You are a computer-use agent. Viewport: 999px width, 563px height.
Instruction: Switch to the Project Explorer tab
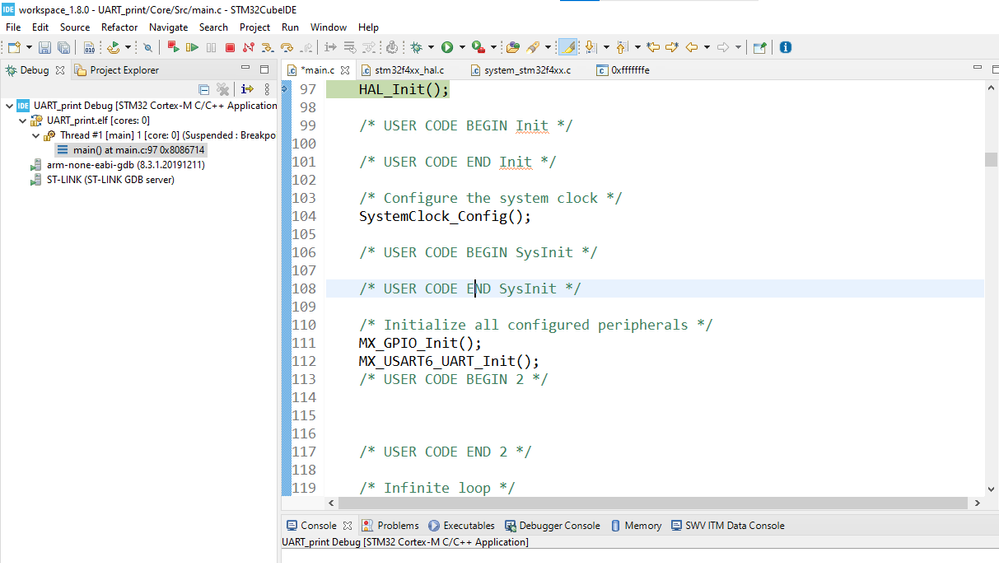coord(117,70)
